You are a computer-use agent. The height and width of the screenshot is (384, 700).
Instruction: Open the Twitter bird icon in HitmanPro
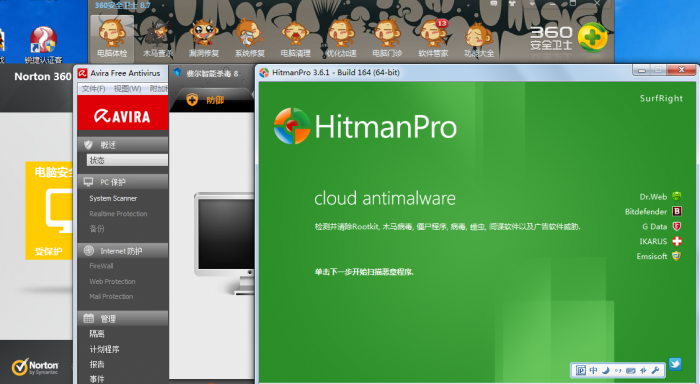pos(675,364)
